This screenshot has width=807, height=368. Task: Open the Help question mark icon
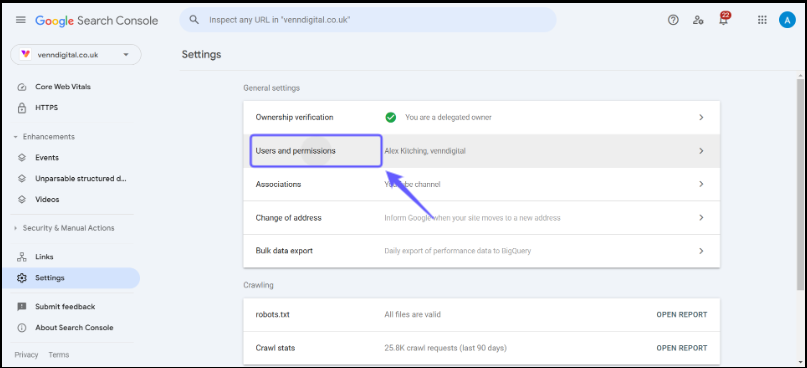(673, 20)
